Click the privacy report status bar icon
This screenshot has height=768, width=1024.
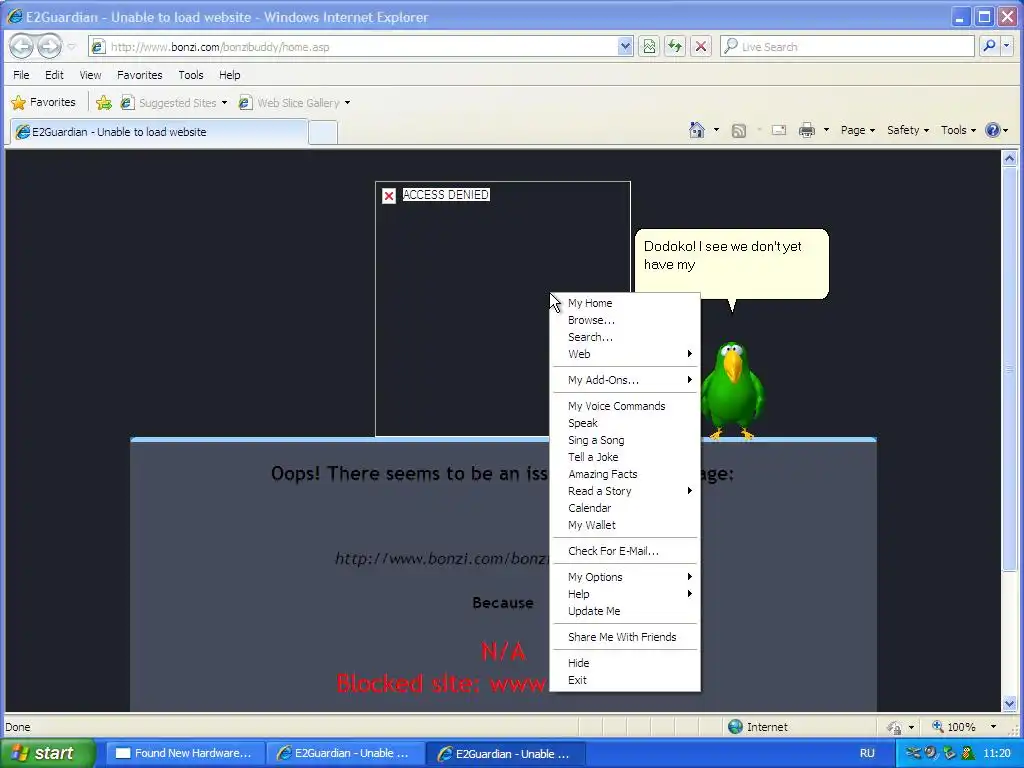click(x=893, y=727)
